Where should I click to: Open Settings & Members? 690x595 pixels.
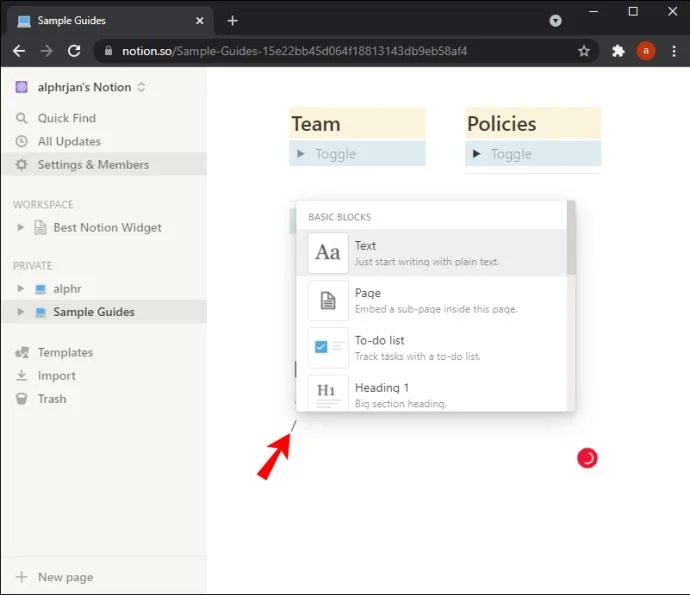[103, 165]
